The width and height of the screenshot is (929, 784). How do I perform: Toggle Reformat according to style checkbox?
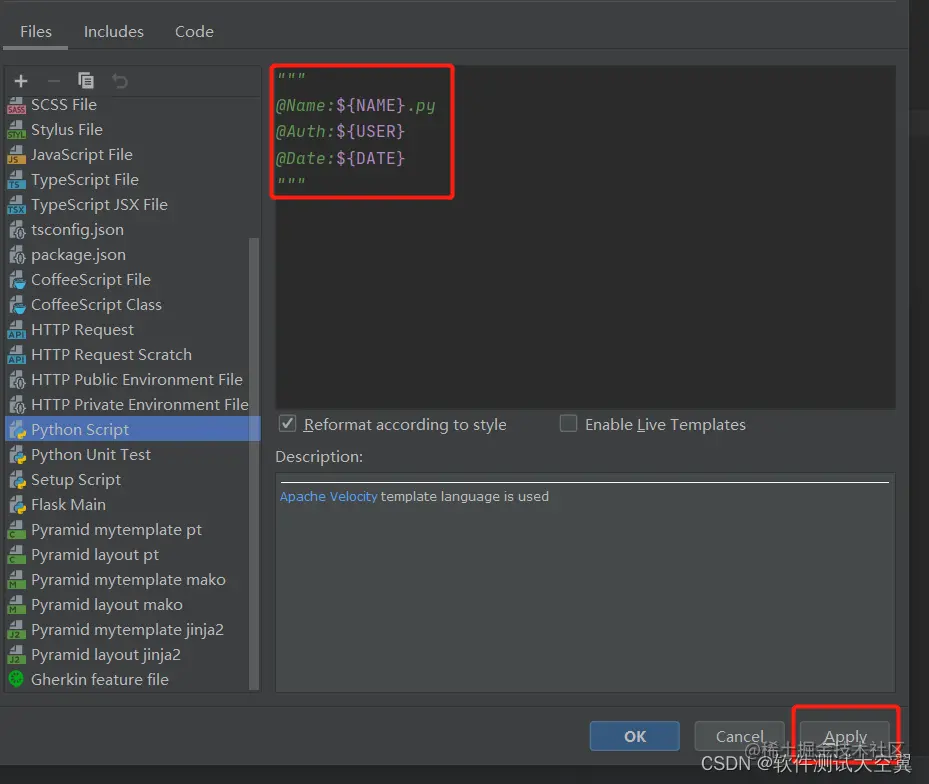(287, 424)
